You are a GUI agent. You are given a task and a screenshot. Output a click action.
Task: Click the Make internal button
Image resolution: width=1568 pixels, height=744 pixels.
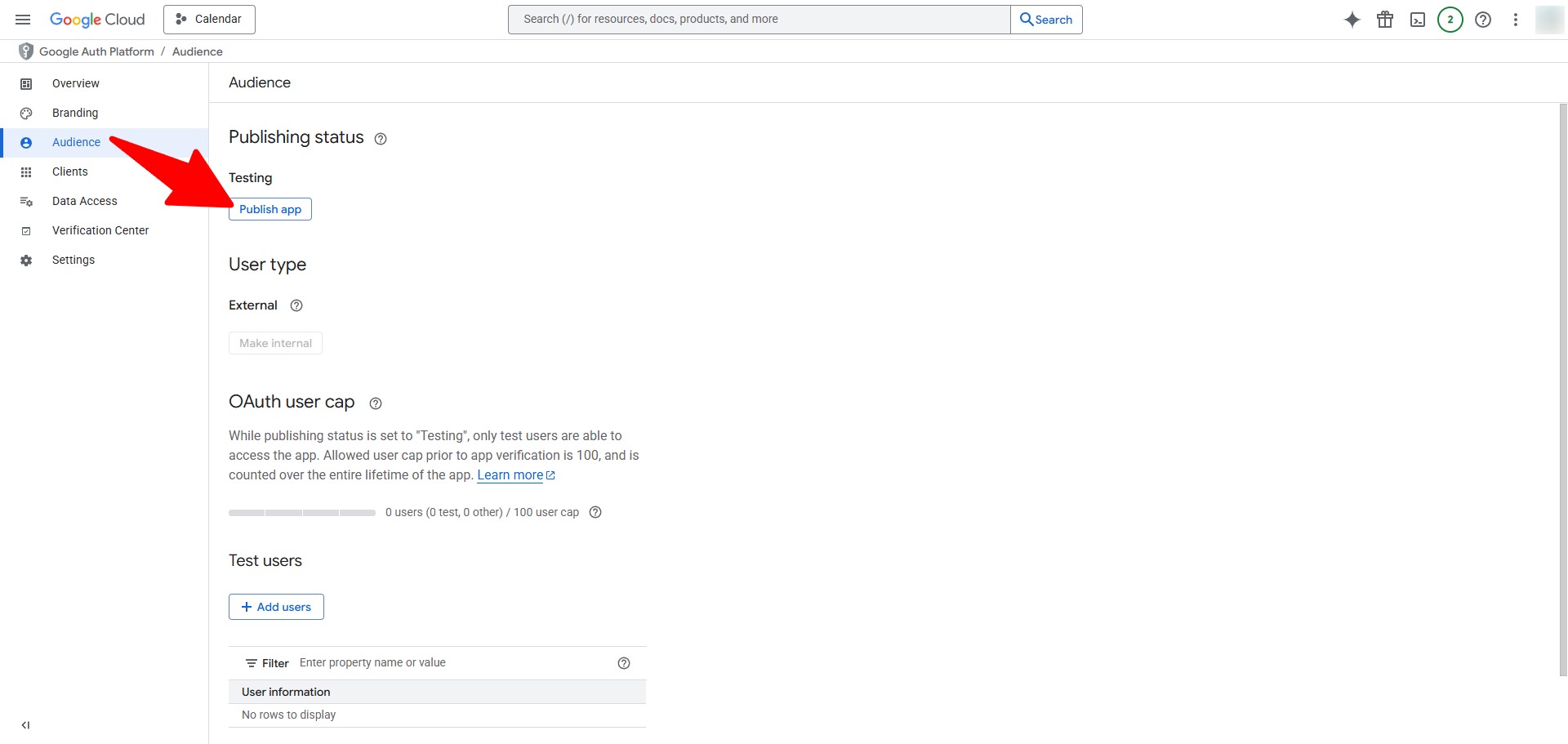pyautogui.click(x=275, y=343)
